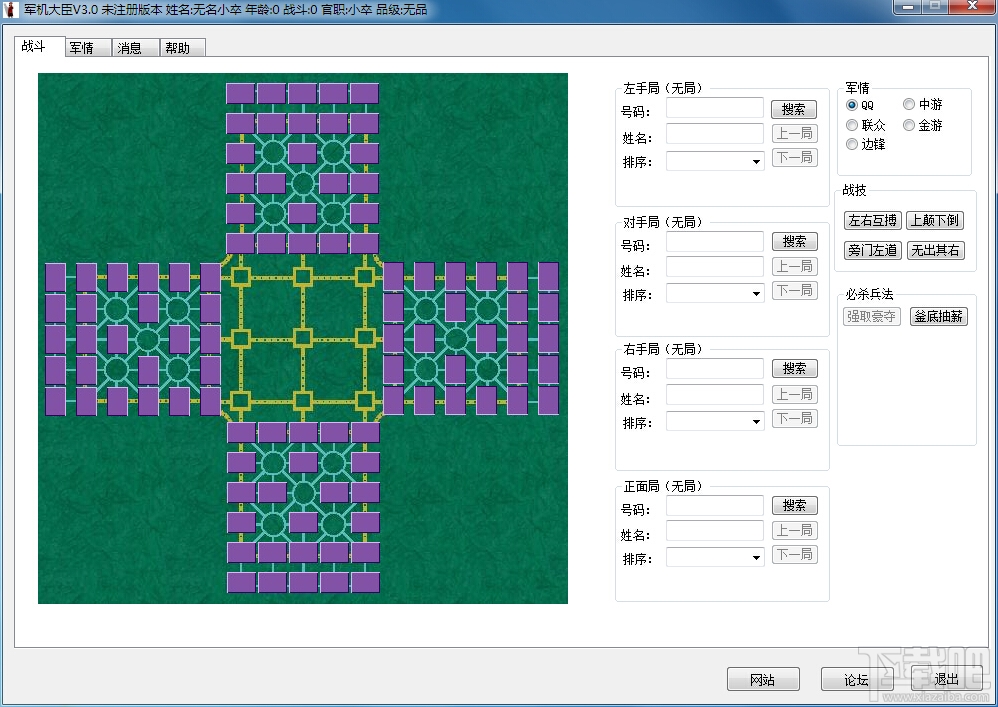Click the bottom-right purple piece of the bottom army
The height and width of the screenshot is (707, 998).
[365, 582]
